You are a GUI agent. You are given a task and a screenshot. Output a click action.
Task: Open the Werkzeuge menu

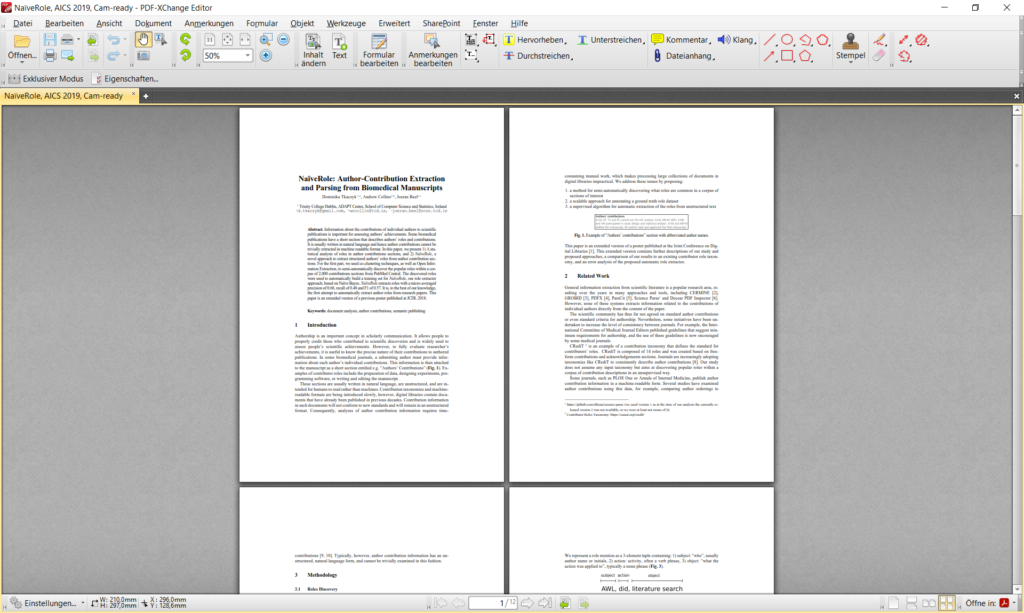click(346, 23)
